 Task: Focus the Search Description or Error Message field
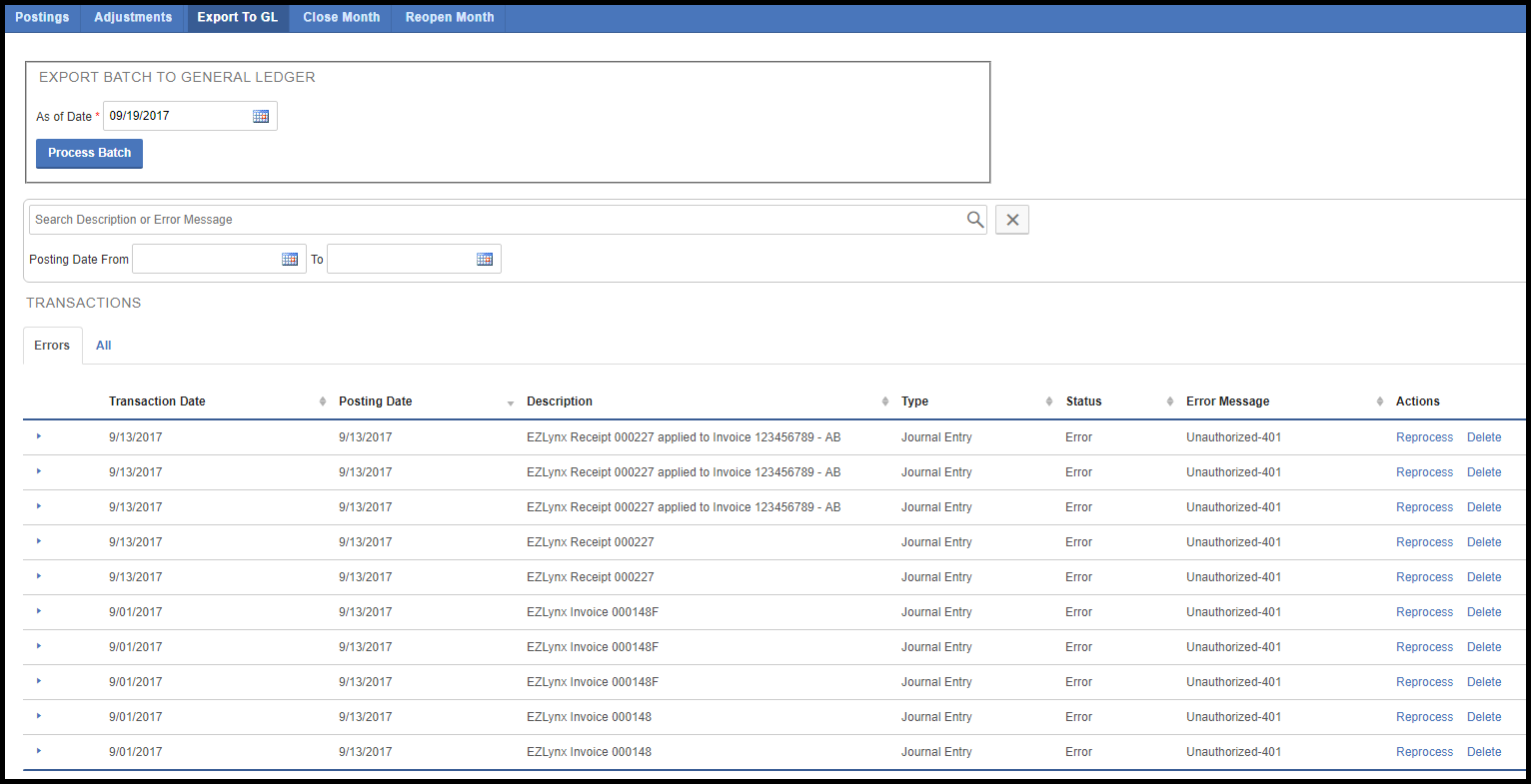(495, 220)
